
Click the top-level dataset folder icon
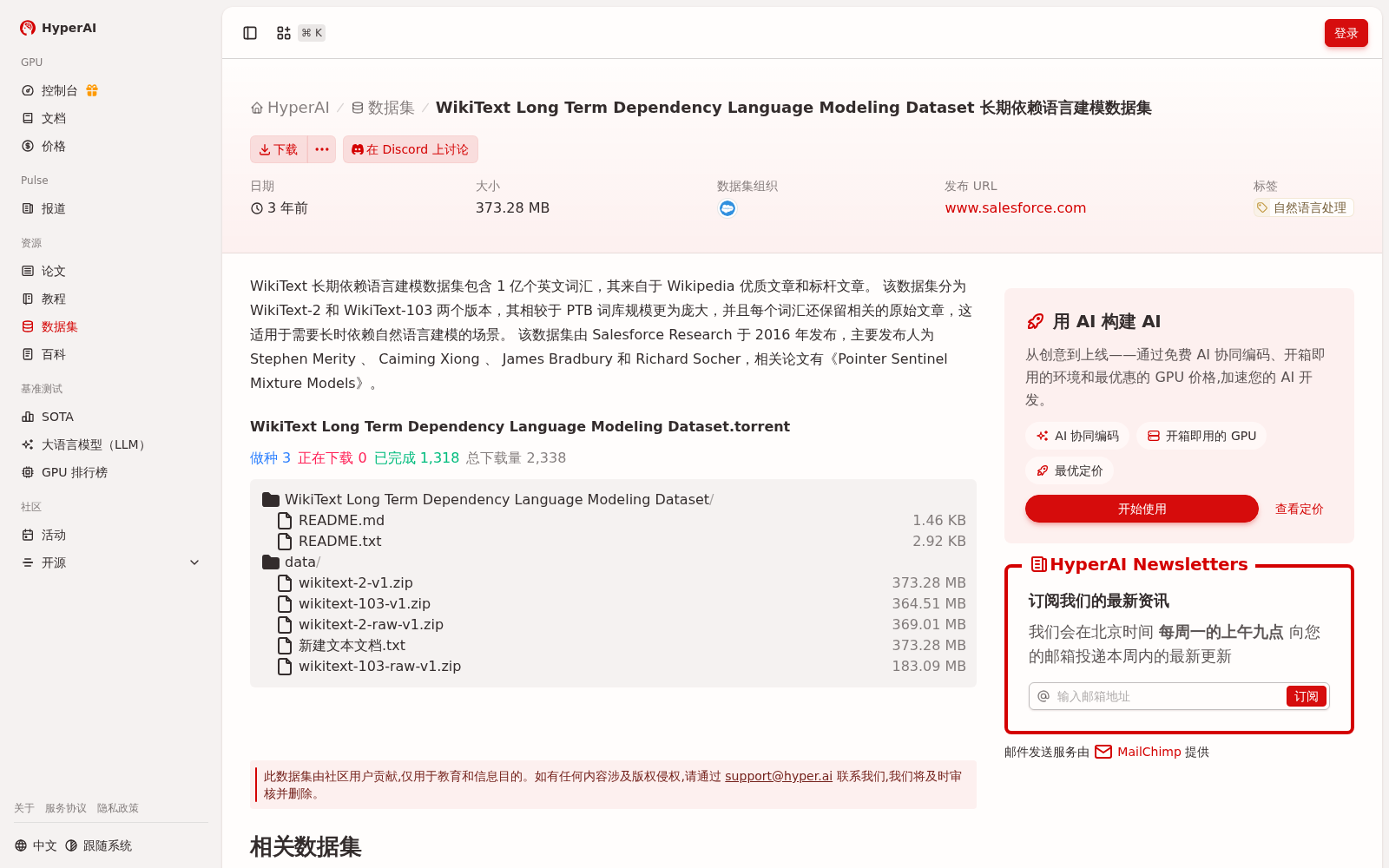(271, 500)
